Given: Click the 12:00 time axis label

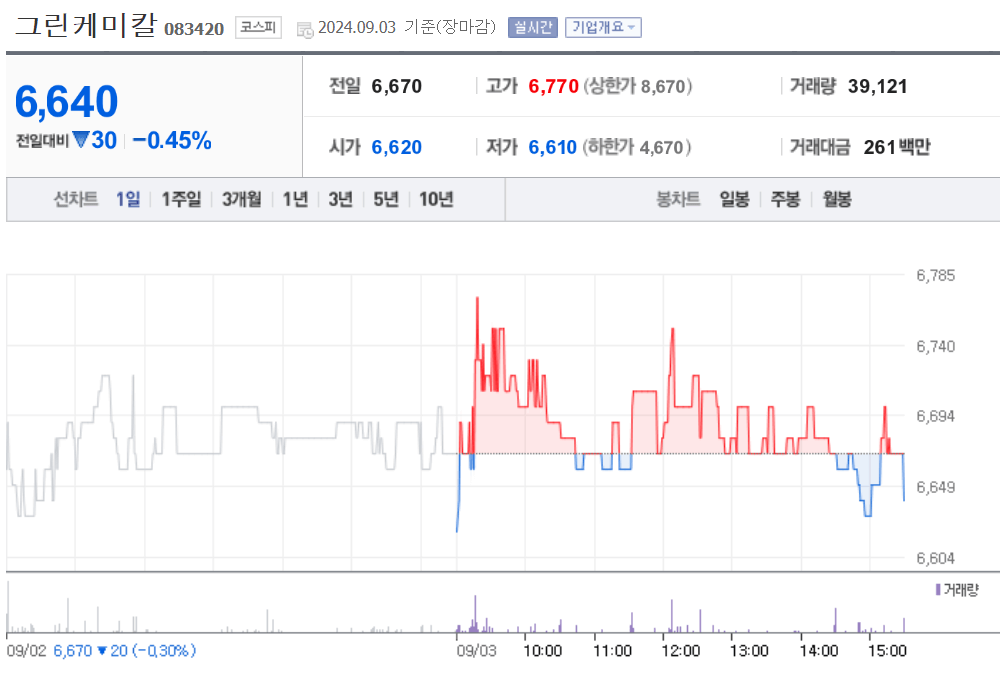Looking at the screenshot, I should tap(681, 651).
